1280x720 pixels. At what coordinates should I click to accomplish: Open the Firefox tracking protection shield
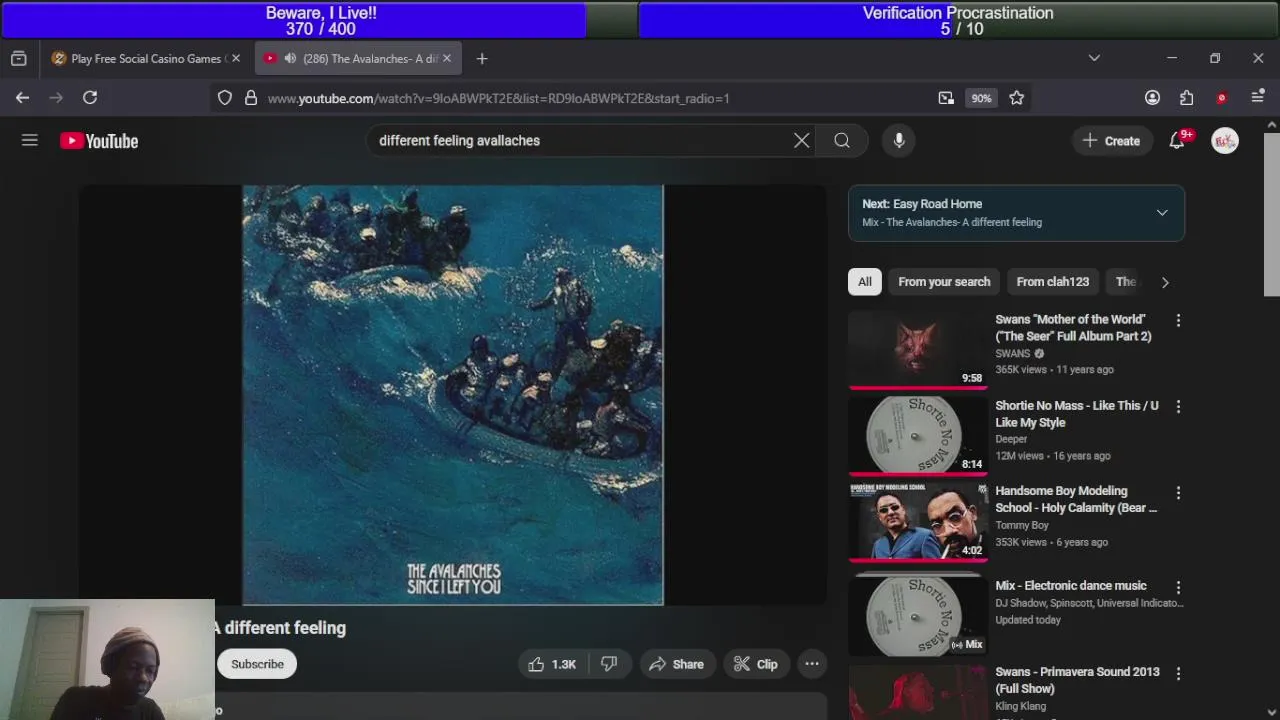click(225, 98)
